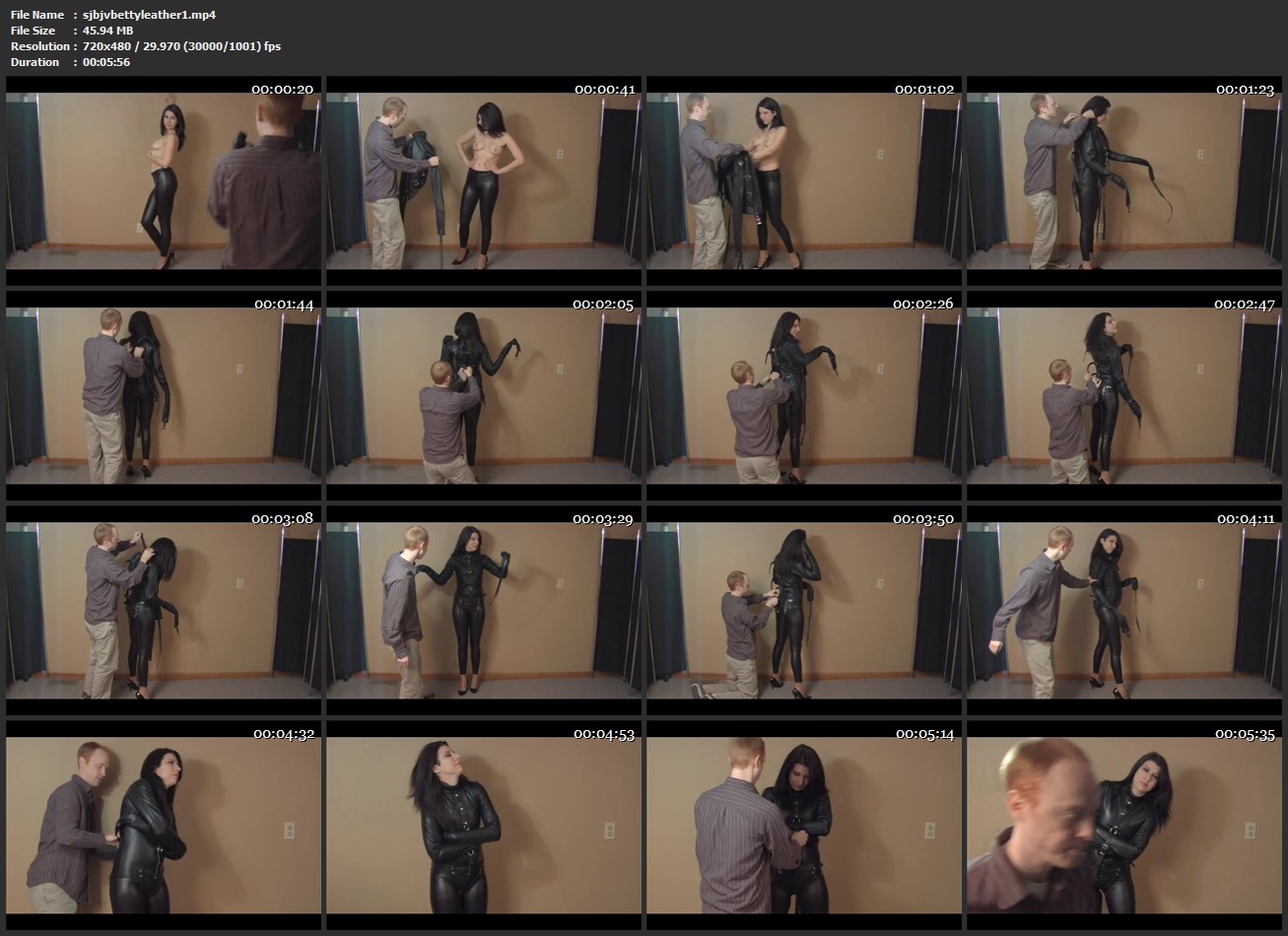Select the thumbnail labeled 00:03:50

tap(804, 611)
